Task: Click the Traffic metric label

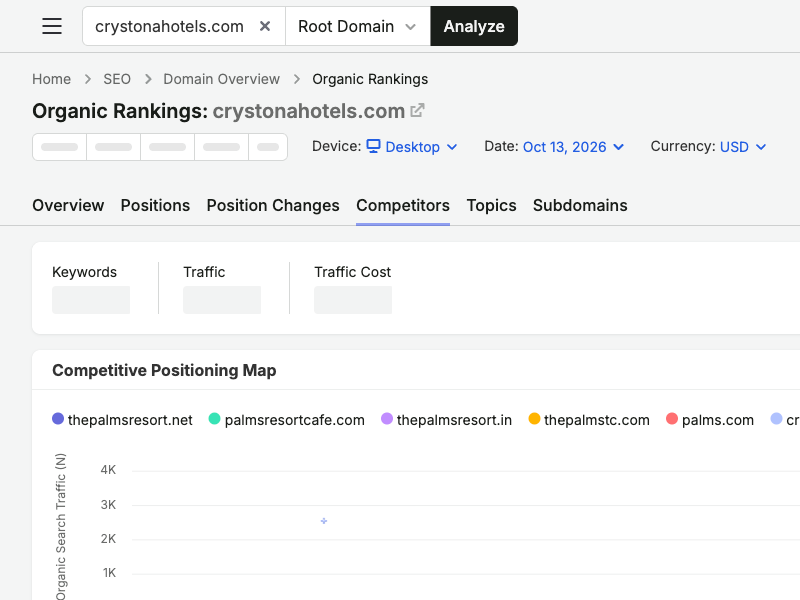Action: pyautogui.click(x=204, y=272)
